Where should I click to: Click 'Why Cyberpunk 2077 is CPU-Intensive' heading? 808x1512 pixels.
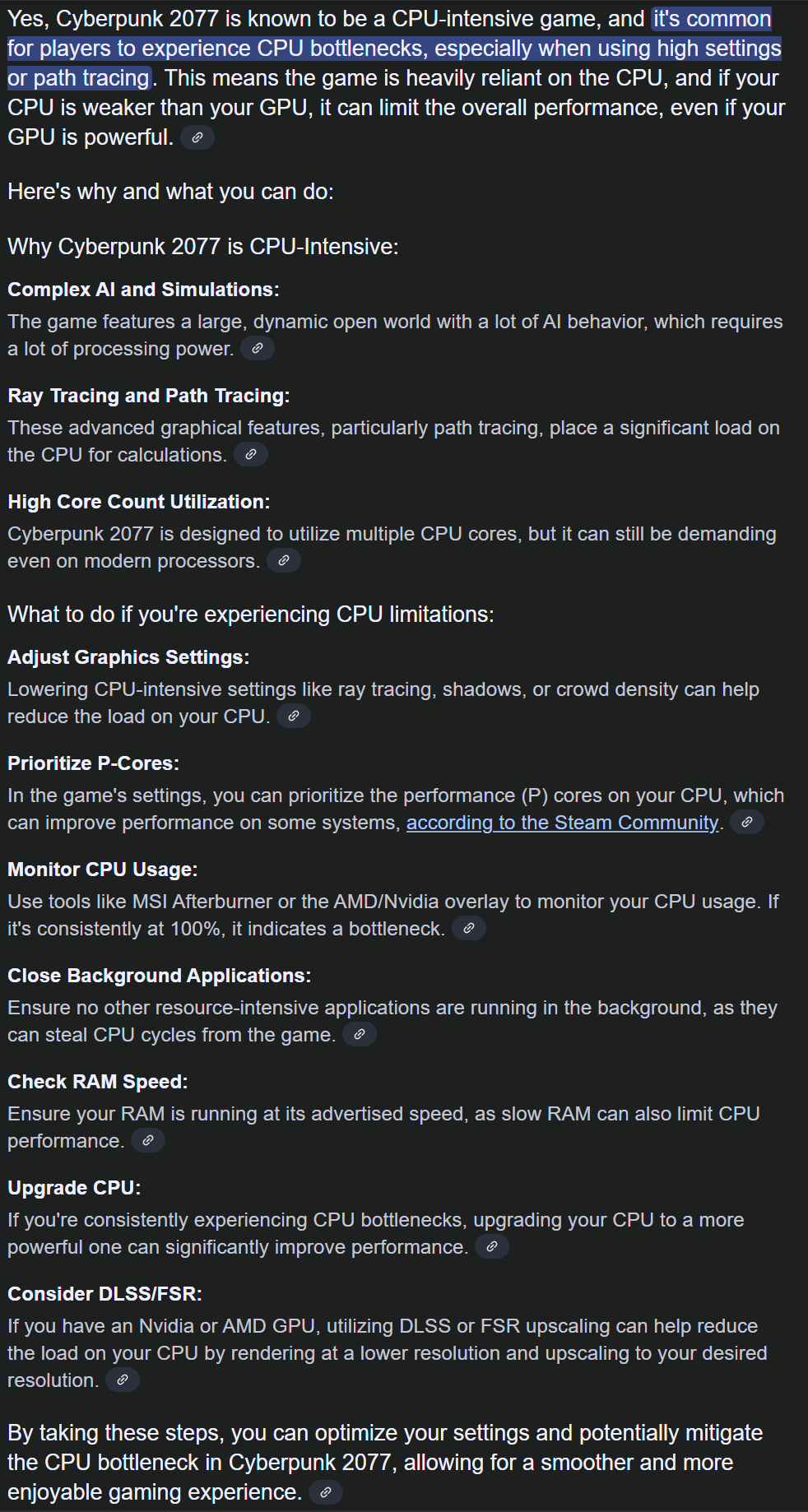[203, 247]
